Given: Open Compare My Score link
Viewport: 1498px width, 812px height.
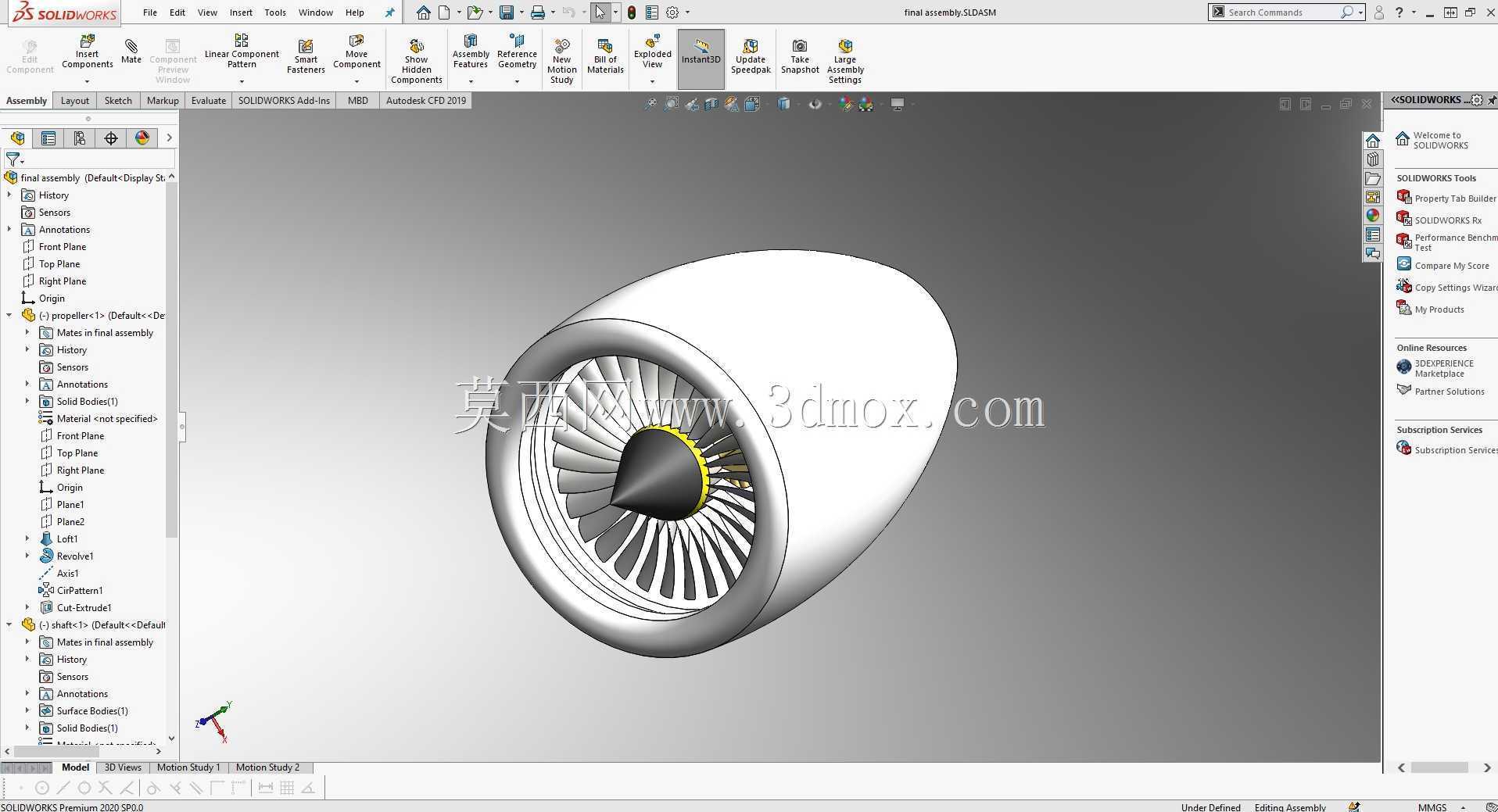Looking at the screenshot, I should (1443, 266).
